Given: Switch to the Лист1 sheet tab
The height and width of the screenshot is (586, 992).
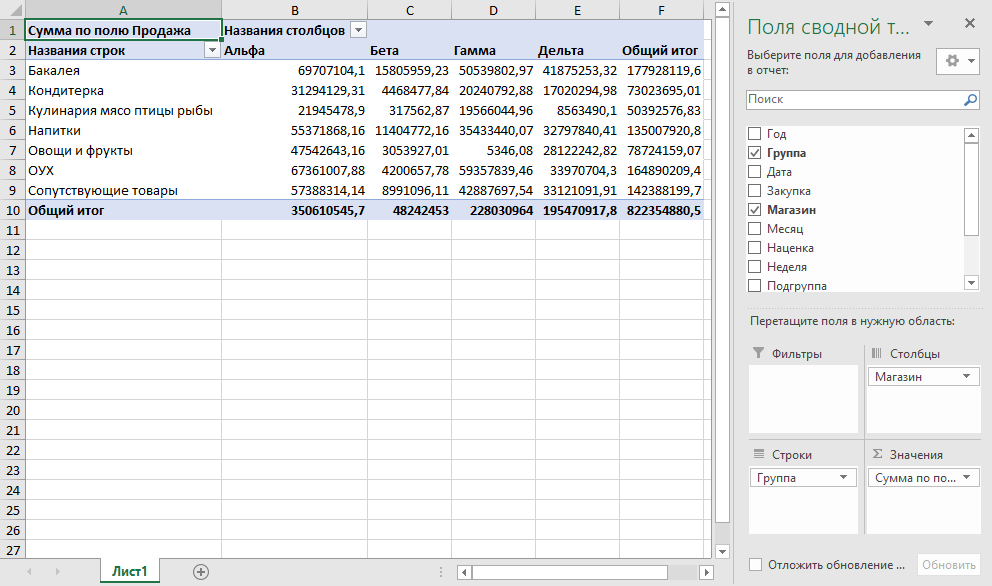Looking at the screenshot, I should pyautogui.click(x=130, y=571).
